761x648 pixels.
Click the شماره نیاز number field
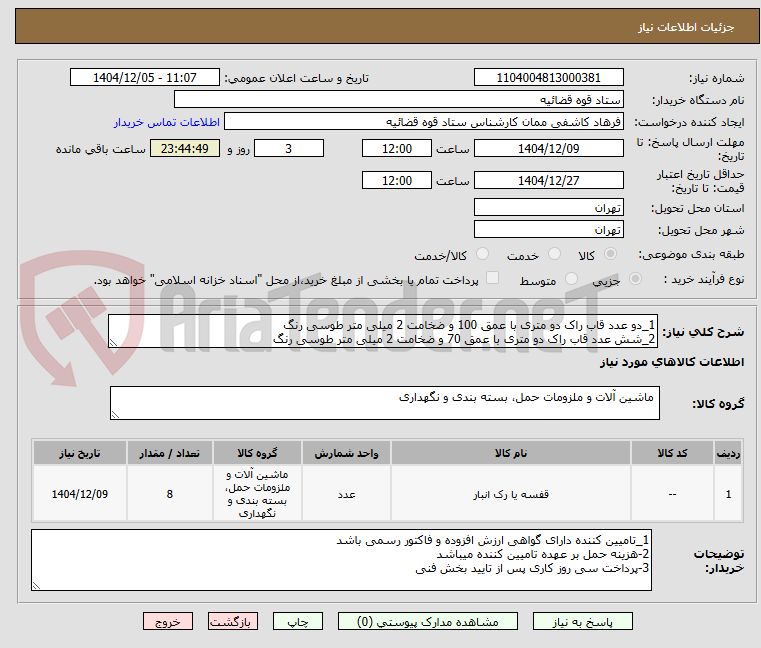point(548,77)
